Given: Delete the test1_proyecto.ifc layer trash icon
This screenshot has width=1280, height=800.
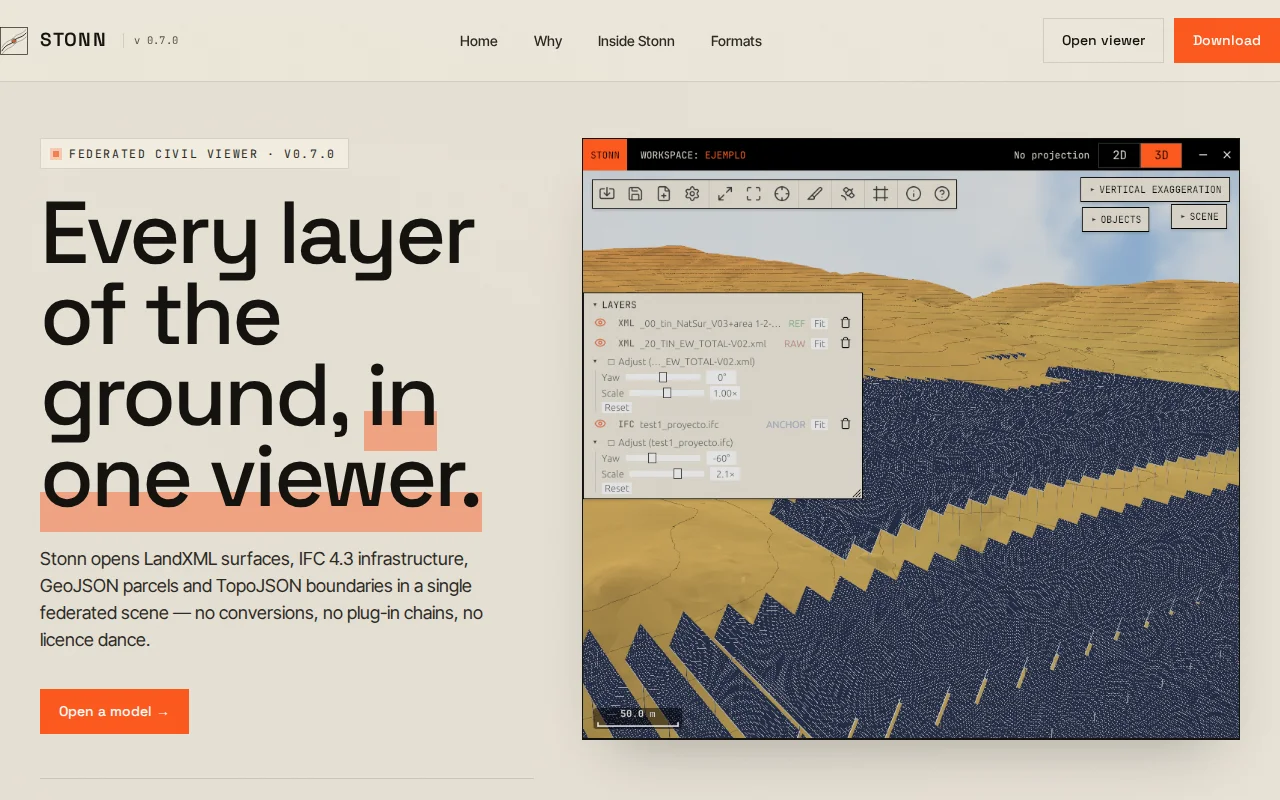Looking at the screenshot, I should tap(845, 424).
